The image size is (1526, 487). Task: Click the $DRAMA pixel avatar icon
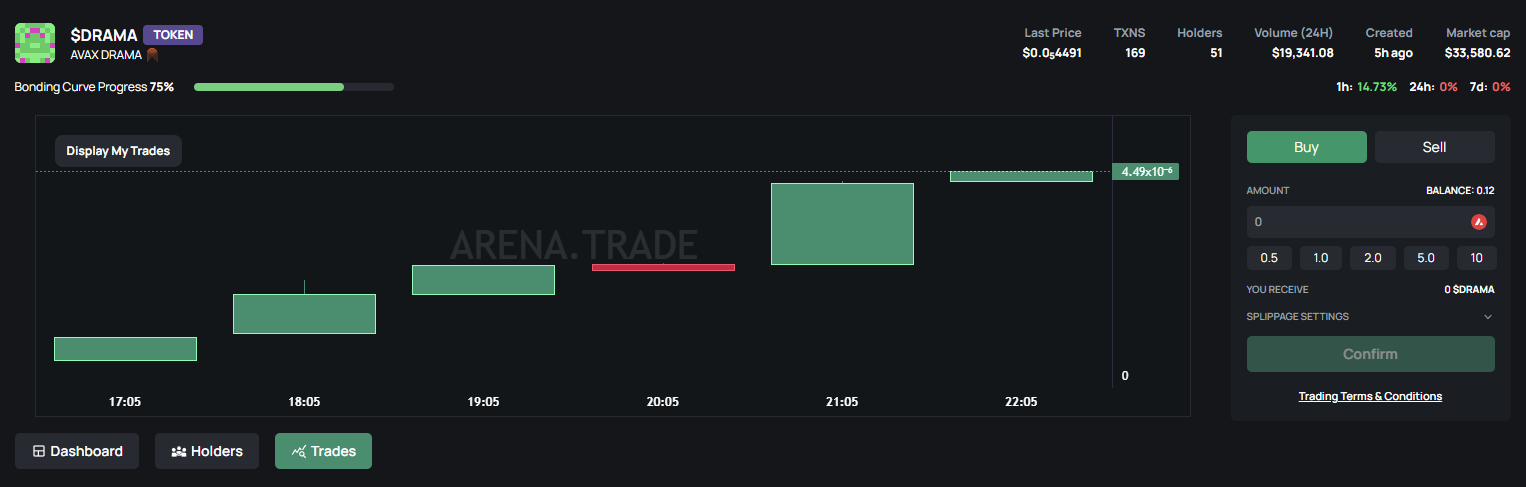34,43
